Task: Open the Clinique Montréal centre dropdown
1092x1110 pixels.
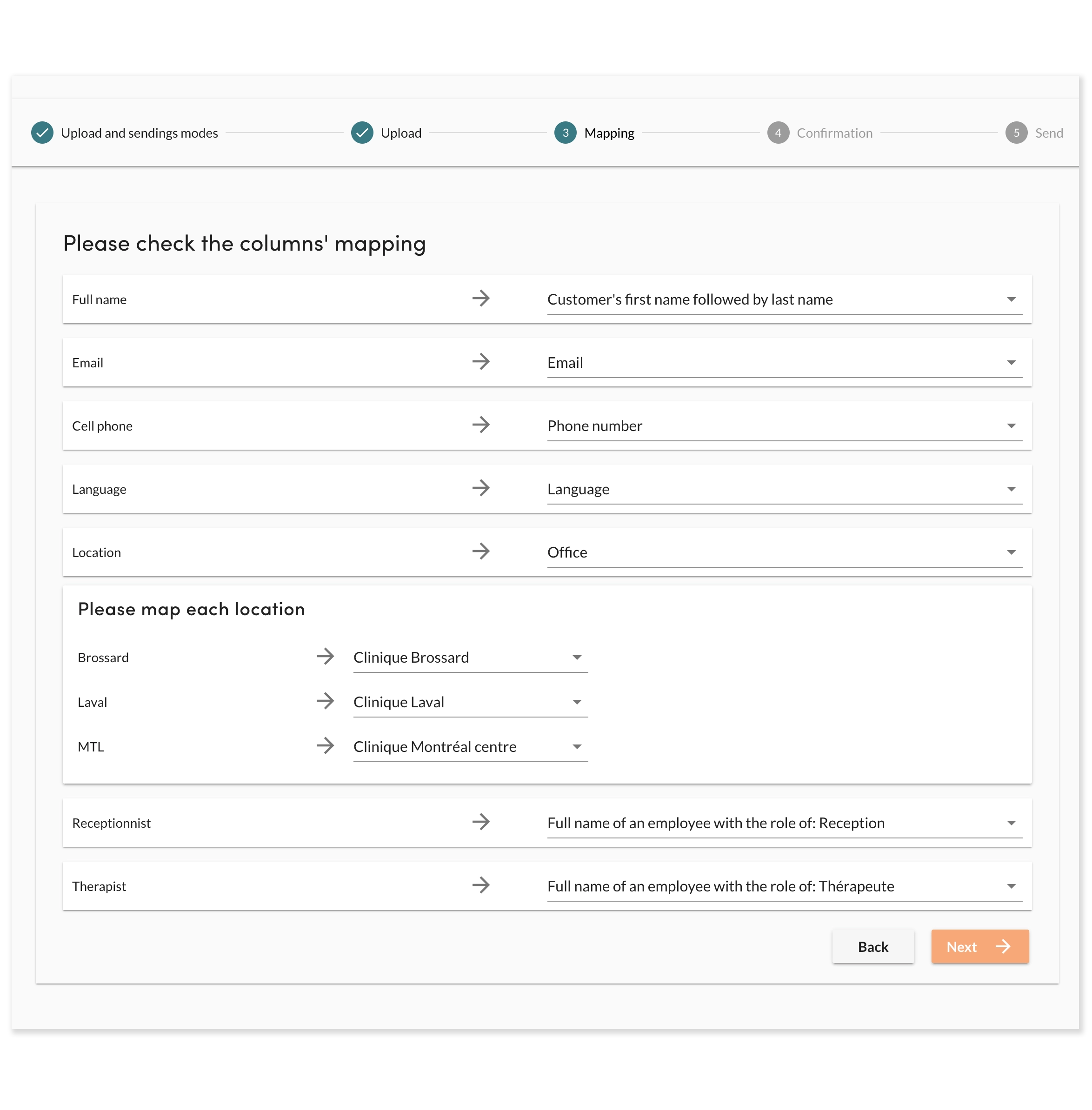Action: pyautogui.click(x=470, y=747)
